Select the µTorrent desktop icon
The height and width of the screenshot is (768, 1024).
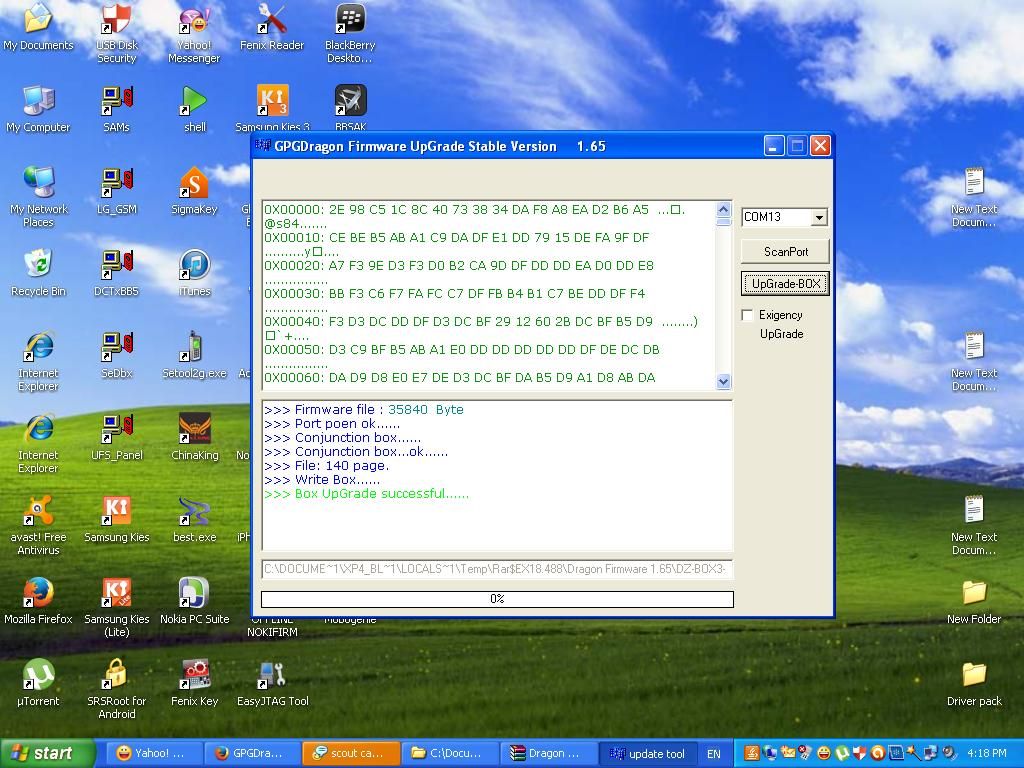38,683
